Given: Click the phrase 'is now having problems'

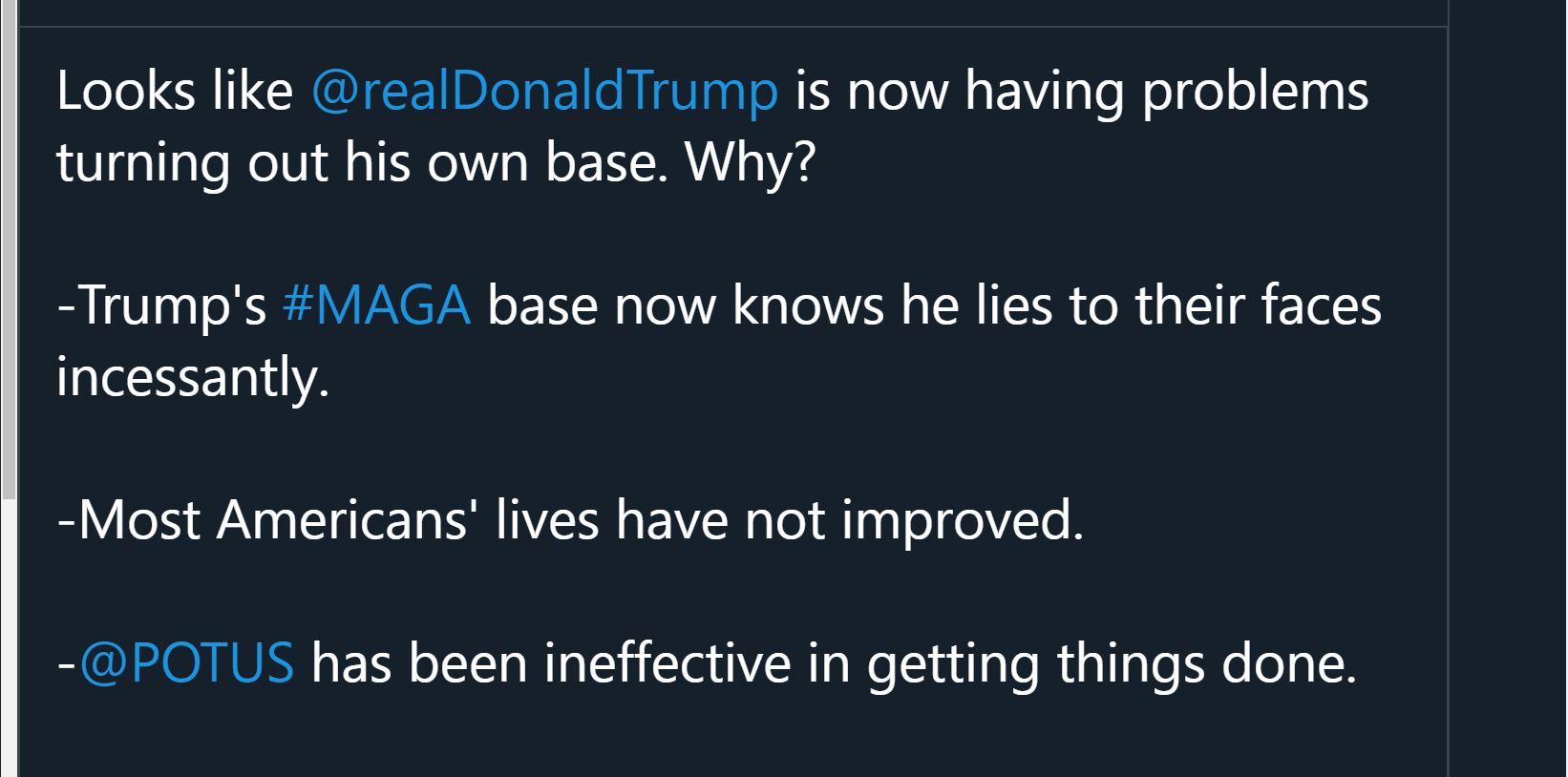Looking at the screenshot, I should click(1082, 93).
